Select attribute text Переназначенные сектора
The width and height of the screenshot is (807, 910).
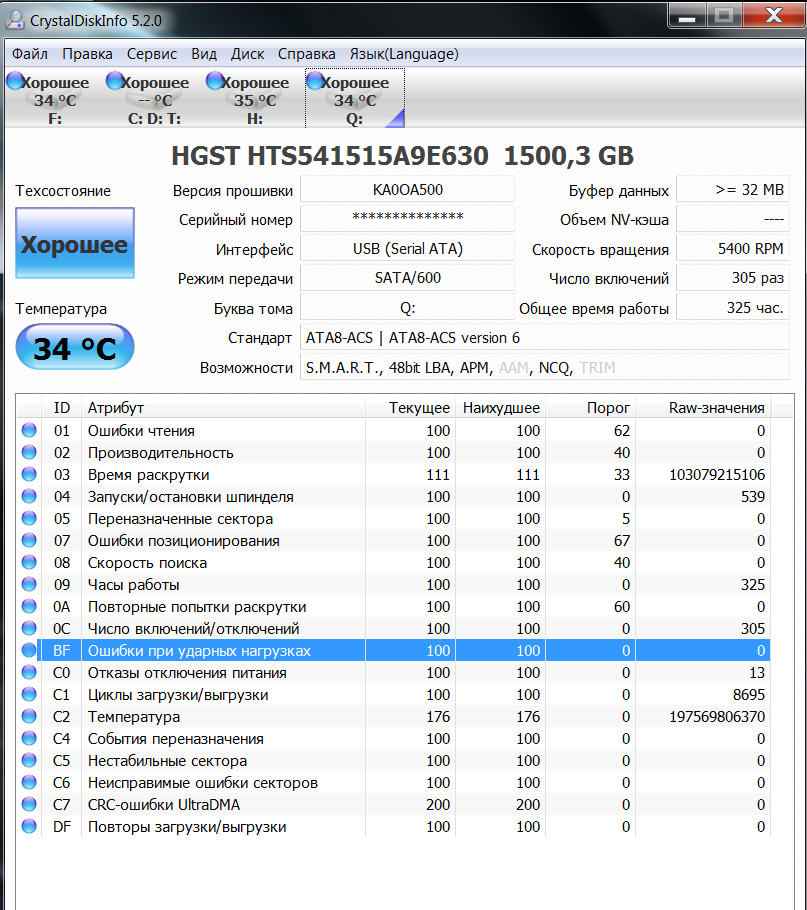[180, 519]
